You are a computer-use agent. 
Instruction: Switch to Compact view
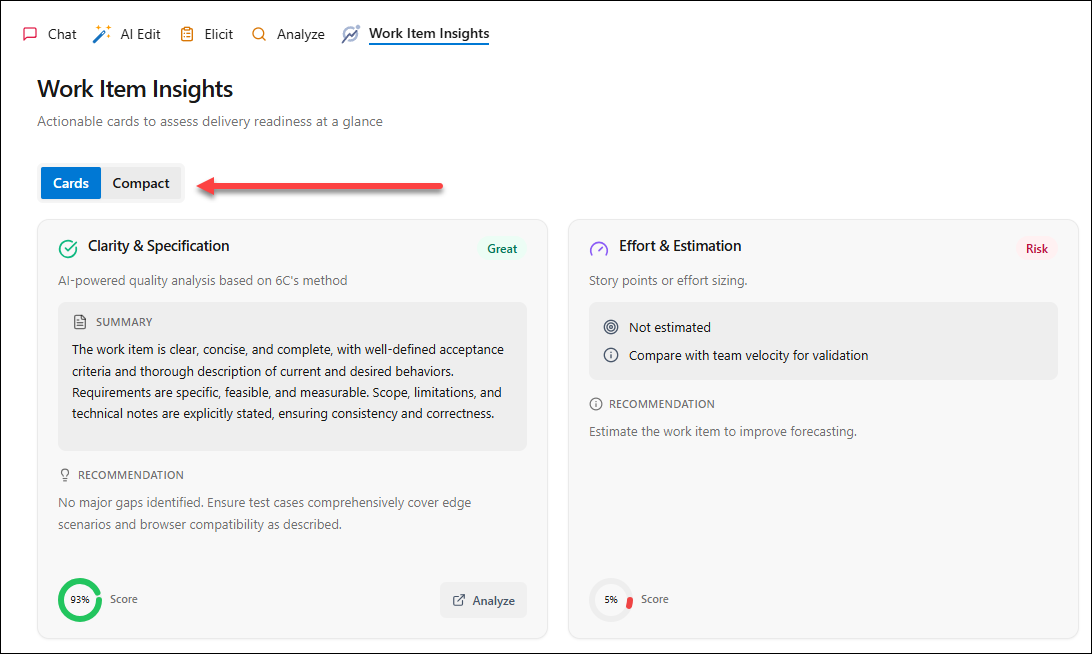coord(141,183)
